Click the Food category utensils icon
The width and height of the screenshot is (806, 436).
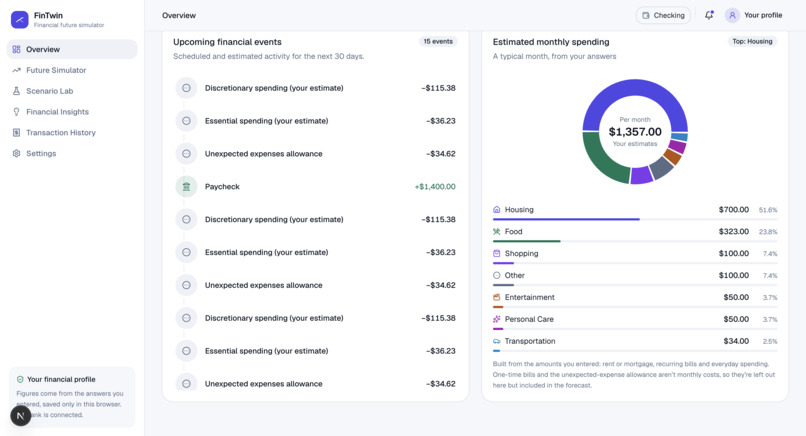tap(497, 232)
